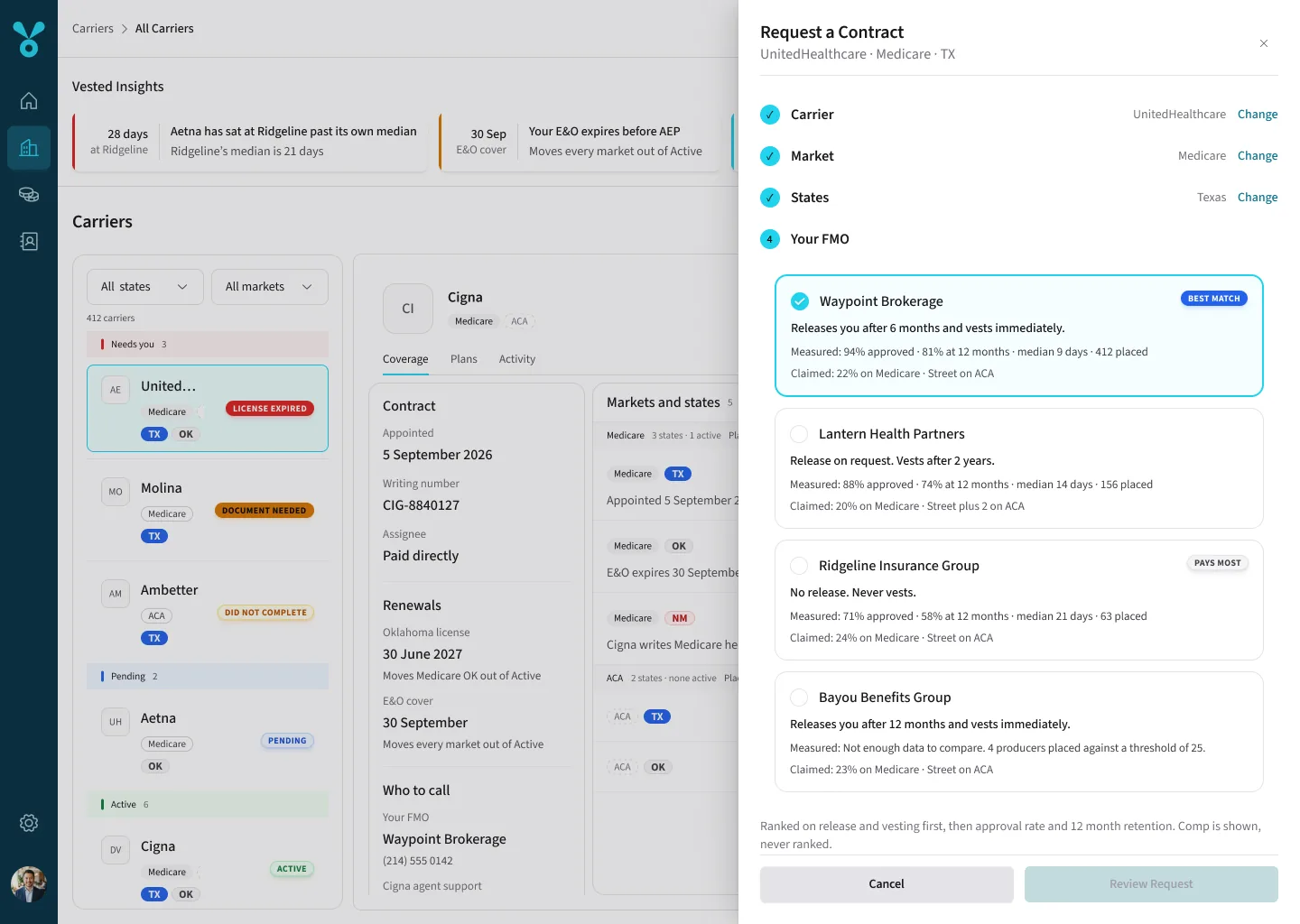Open the Aetna Ridgeline insight card
The image size is (1300, 924).
(x=250, y=142)
